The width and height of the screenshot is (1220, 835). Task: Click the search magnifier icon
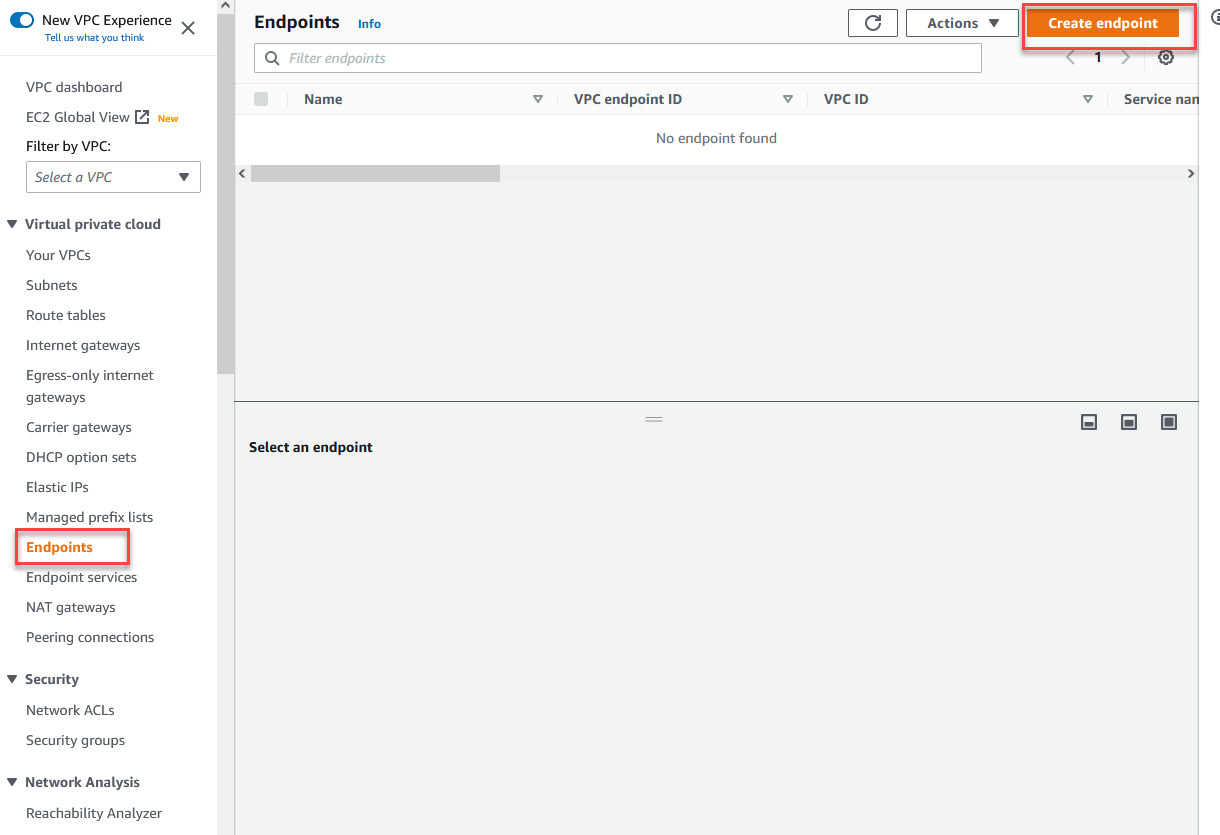(272, 58)
